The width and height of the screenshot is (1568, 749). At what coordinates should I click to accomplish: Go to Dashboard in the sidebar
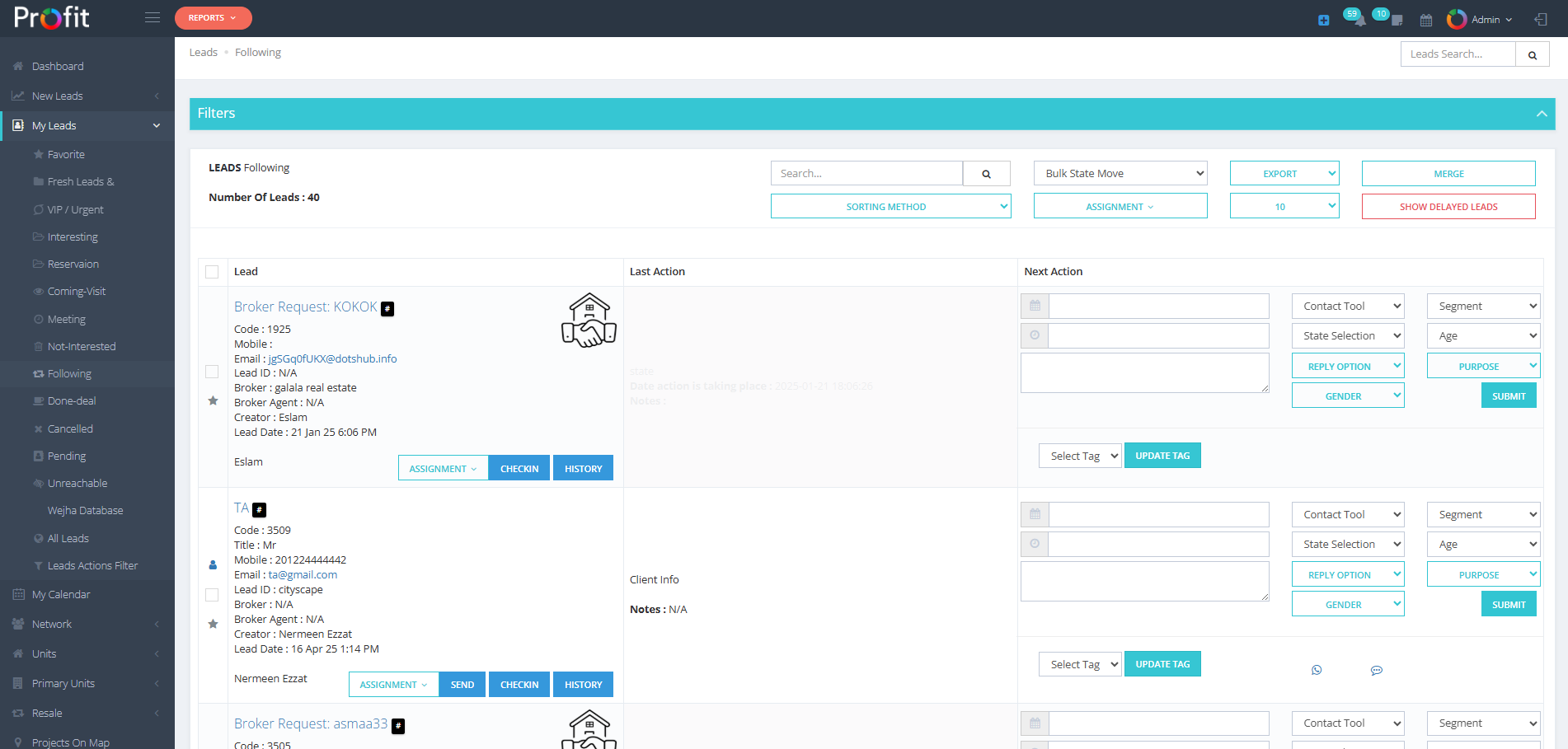click(x=58, y=67)
